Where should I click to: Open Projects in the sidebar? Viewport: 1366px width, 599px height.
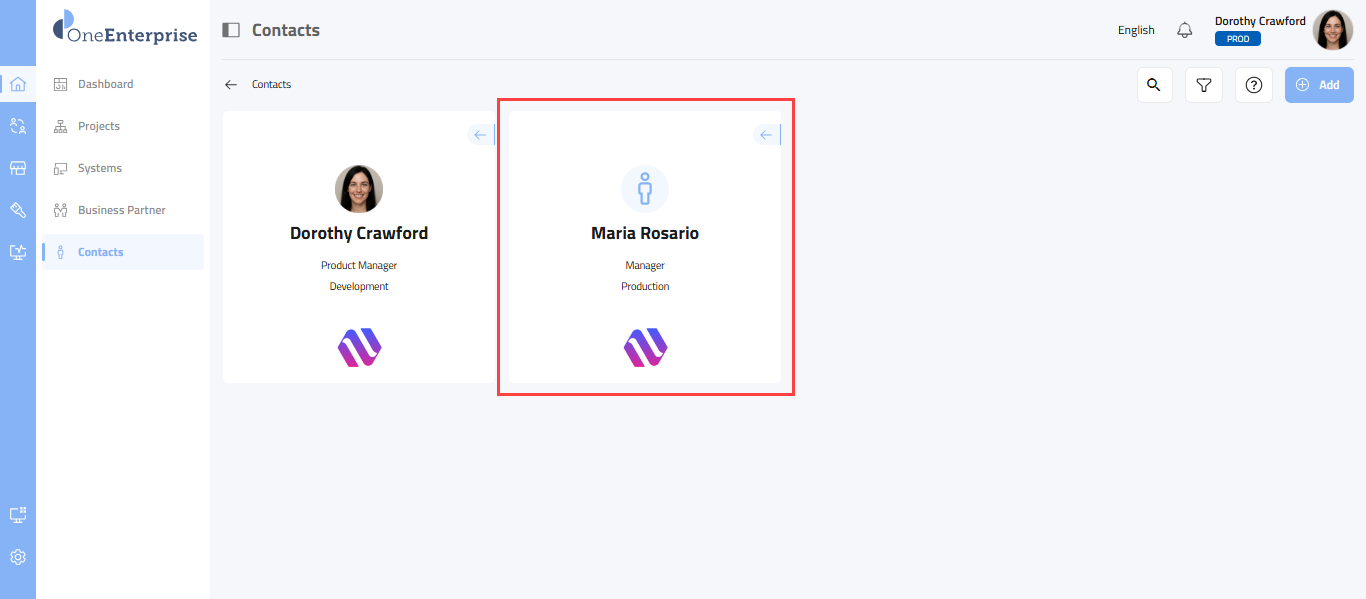tap(98, 126)
